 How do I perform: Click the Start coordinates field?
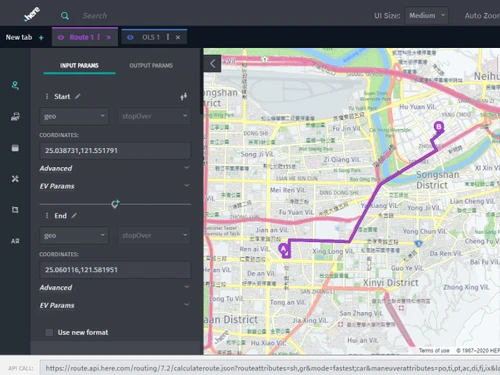(115, 151)
